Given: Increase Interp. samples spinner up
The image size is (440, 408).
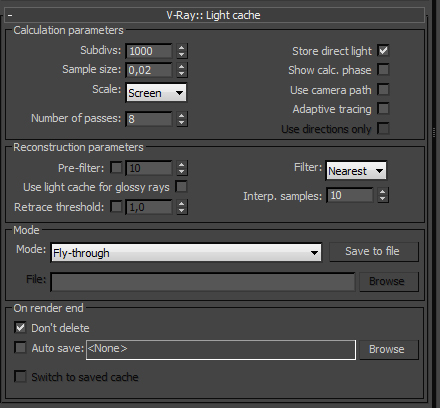Looking at the screenshot, I should (383, 192).
